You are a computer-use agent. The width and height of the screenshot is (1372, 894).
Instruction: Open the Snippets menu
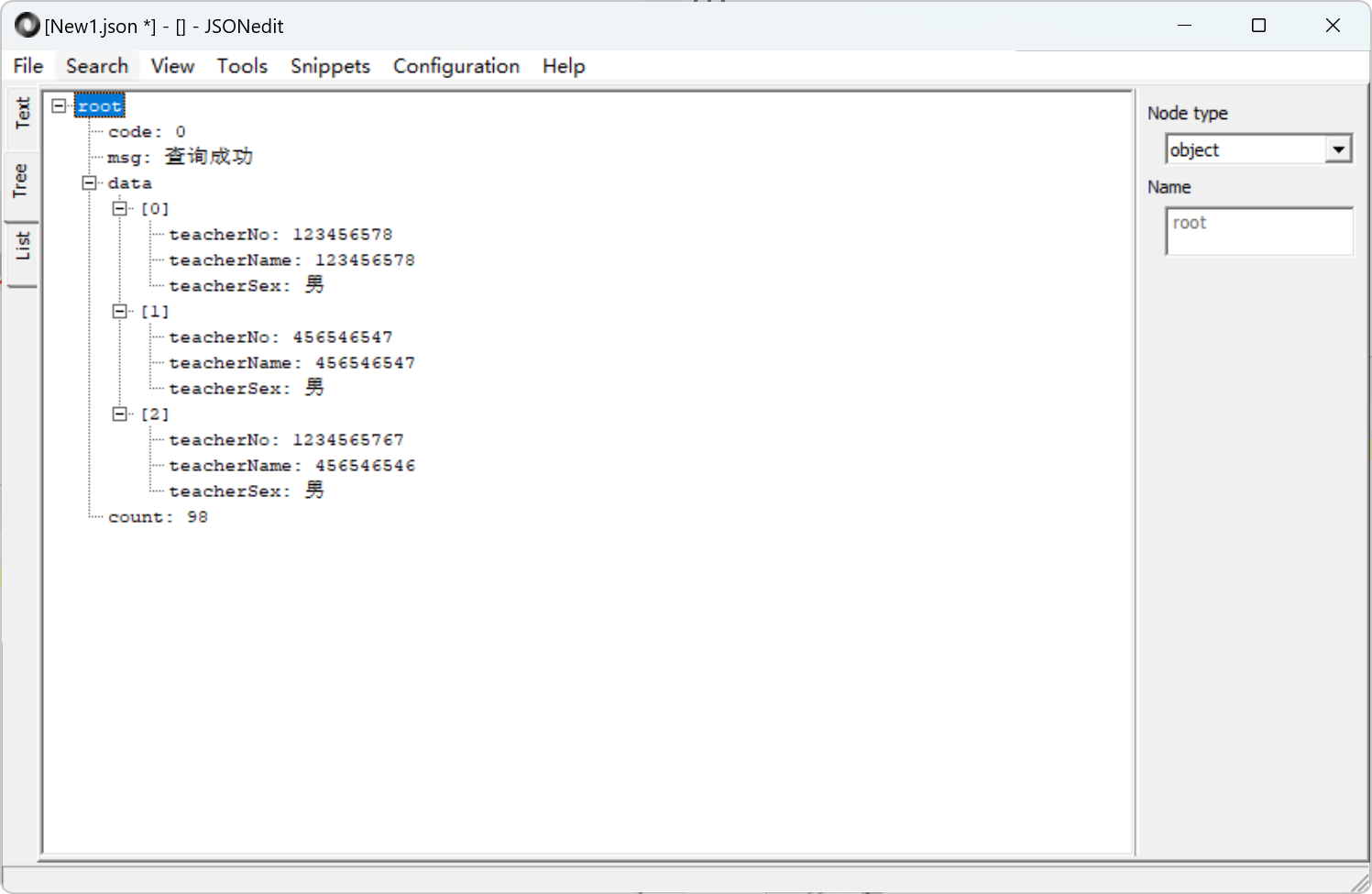pos(330,66)
